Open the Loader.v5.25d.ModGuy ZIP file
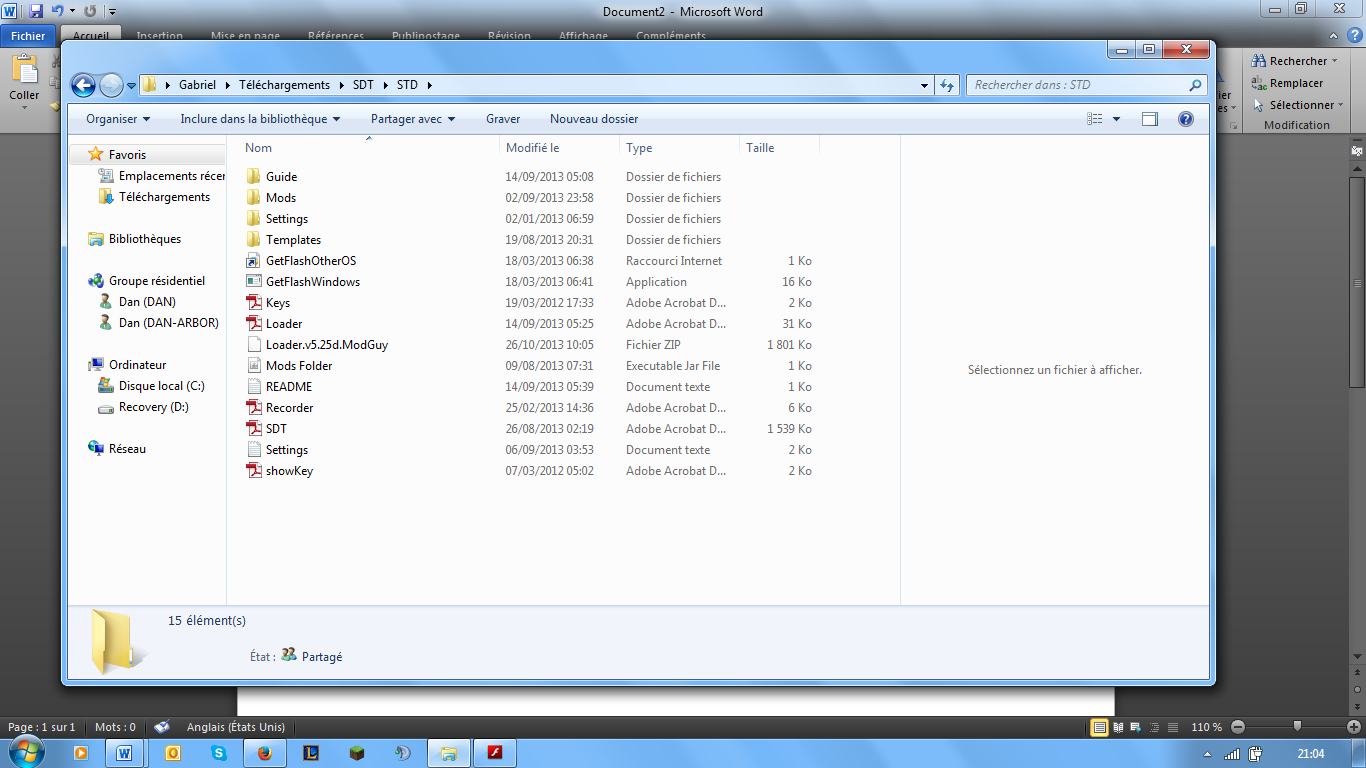The width and height of the screenshot is (1366, 768). coord(326,345)
